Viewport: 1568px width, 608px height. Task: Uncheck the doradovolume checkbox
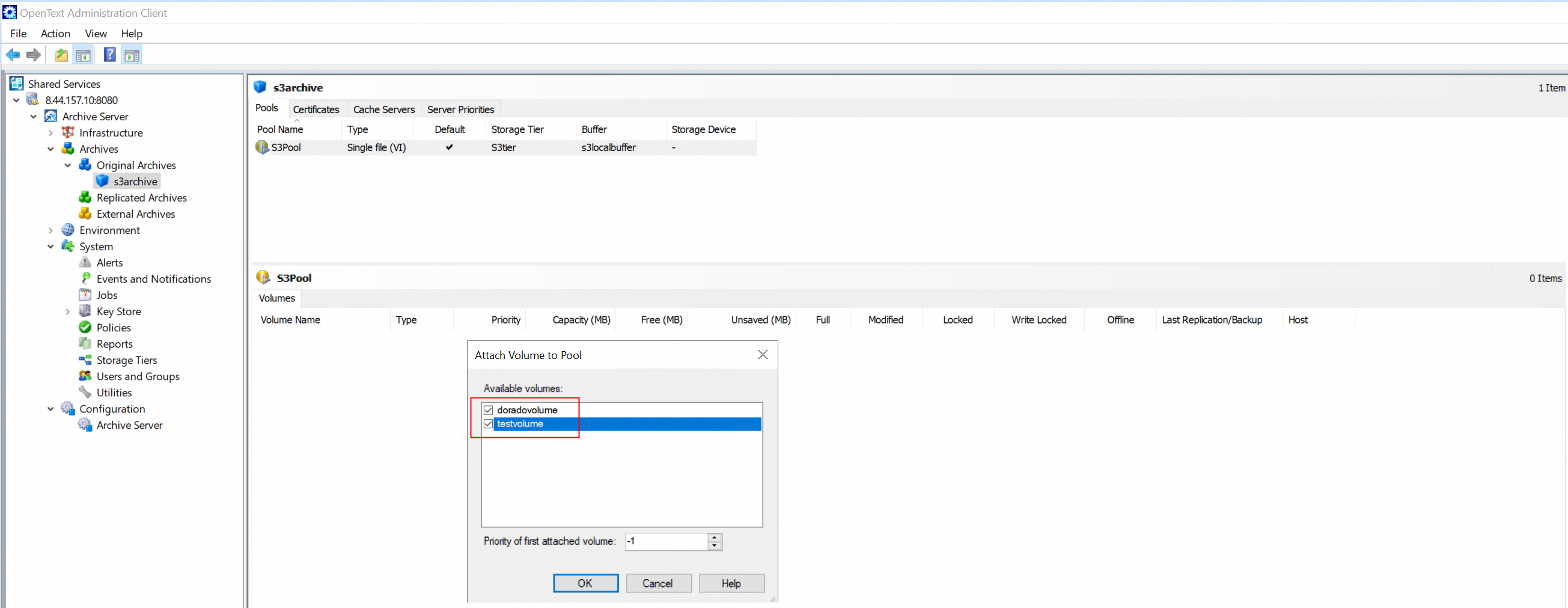point(488,410)
